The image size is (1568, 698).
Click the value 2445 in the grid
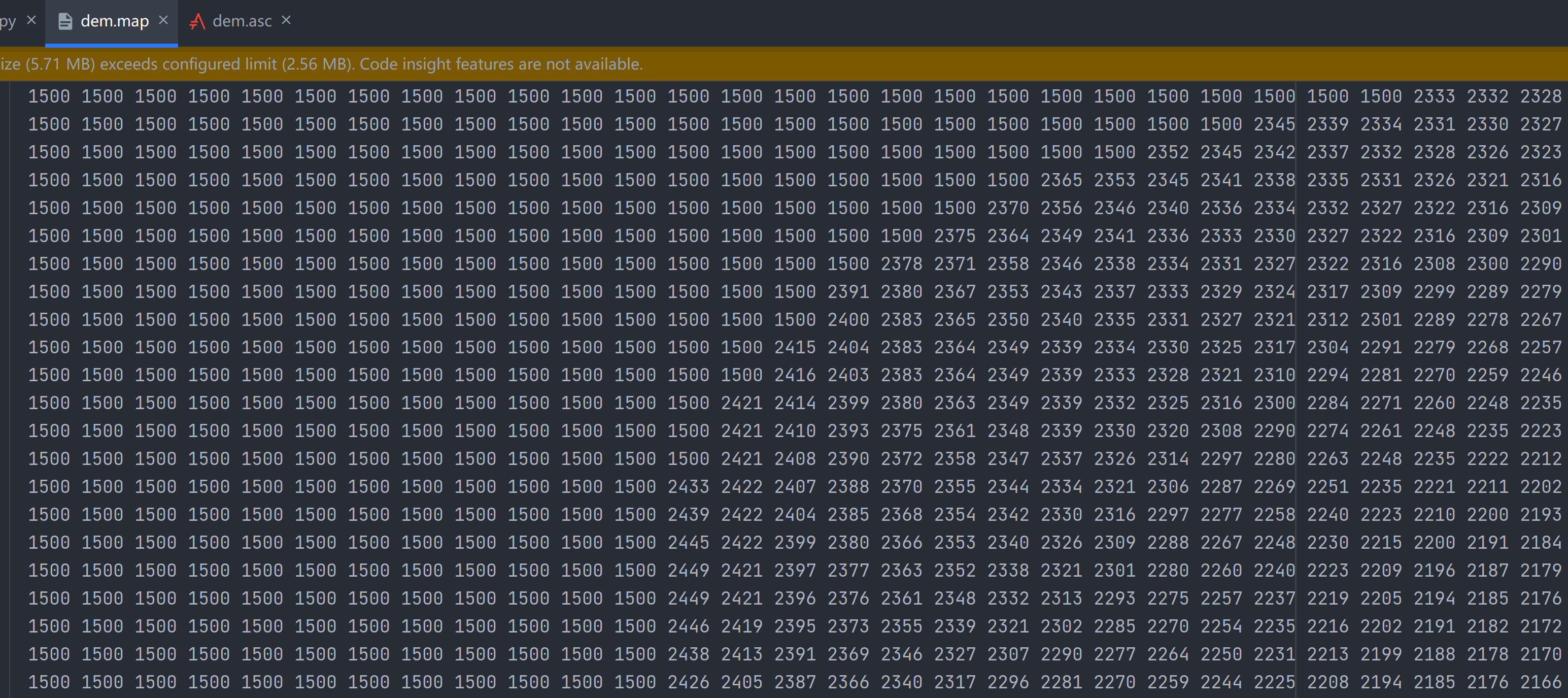(x=688, y=543)
